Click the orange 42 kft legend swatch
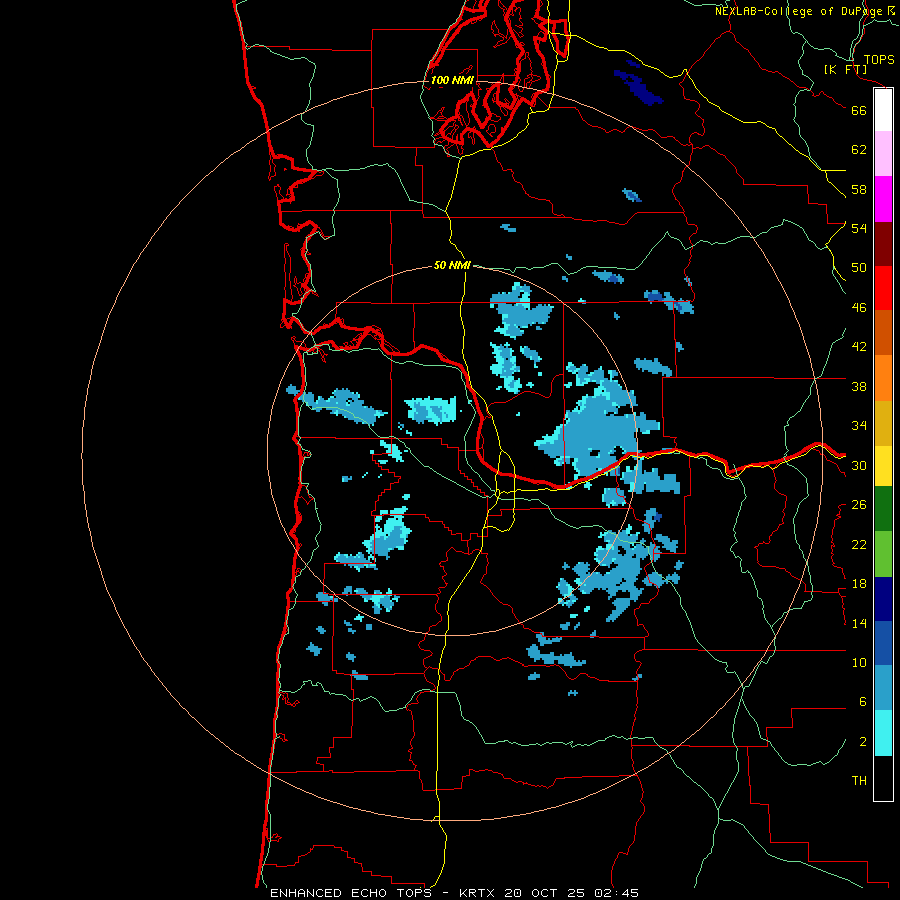Image resolution: width=900 pixels, height=900 pixels. (883, 377)
